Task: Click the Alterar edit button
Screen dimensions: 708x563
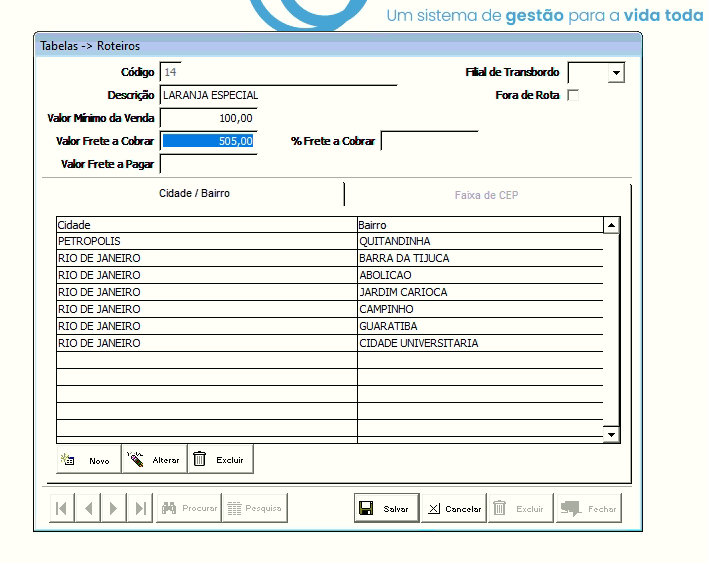Action: click(x=154, y=460)
